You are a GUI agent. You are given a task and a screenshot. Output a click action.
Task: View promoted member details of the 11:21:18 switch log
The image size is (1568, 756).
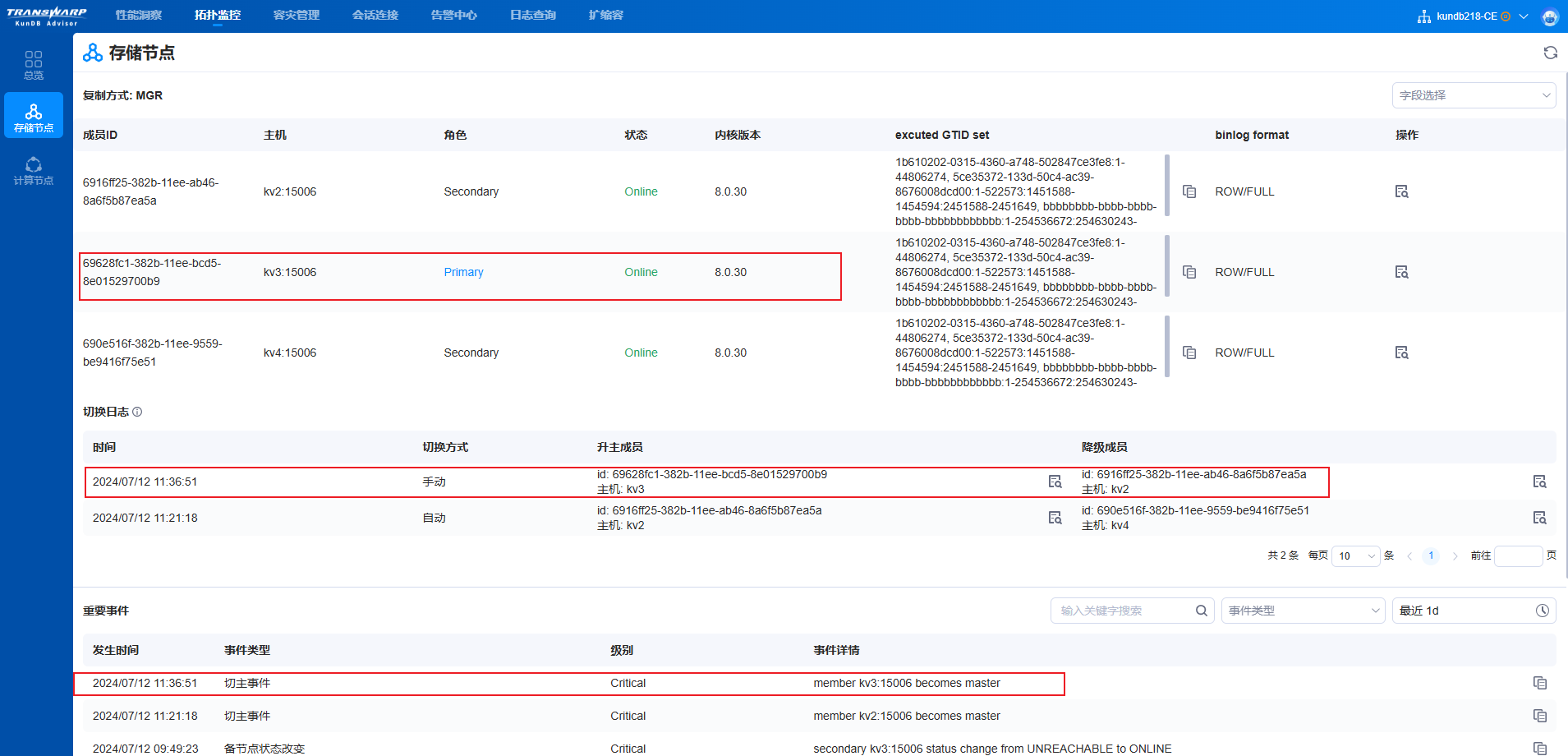pos(1055,518)
